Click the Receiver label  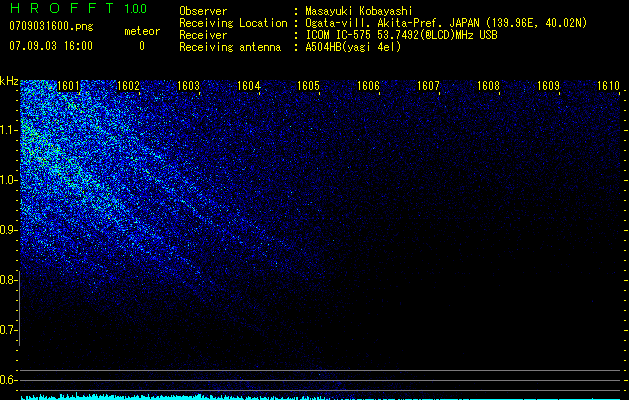(x=203, y=35)
